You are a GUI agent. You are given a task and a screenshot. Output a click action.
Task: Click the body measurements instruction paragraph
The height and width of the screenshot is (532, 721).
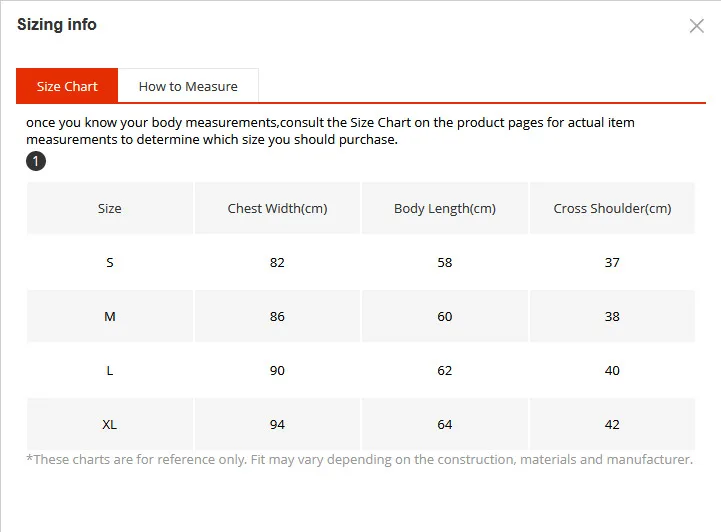coord(330,131)
